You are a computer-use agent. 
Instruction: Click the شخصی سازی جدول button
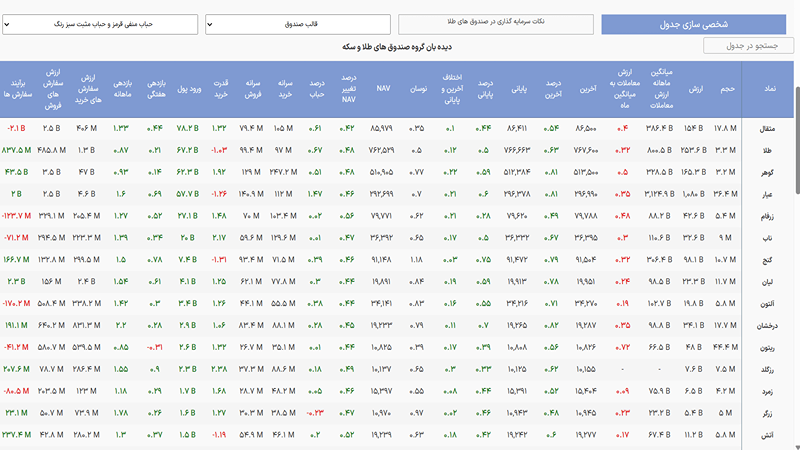click(x=693, y=24)
